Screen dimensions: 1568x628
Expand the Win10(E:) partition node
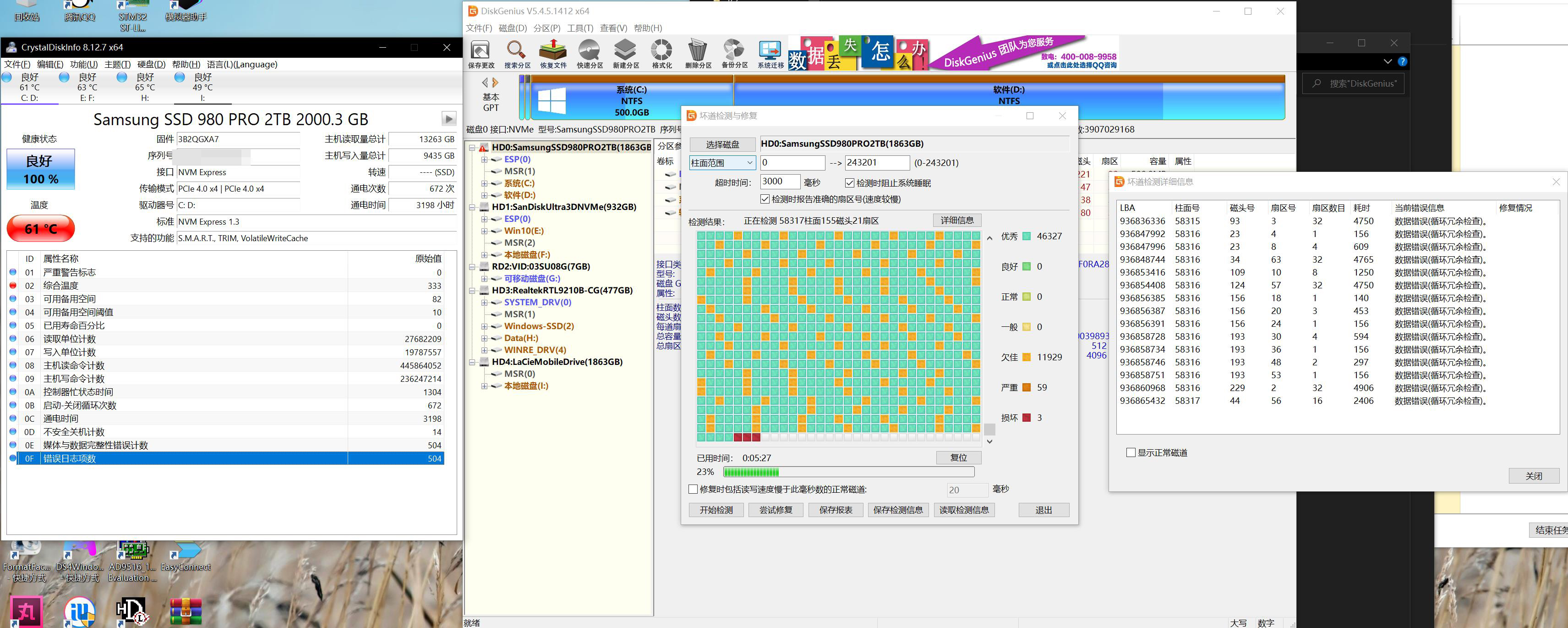coord(485,231)
